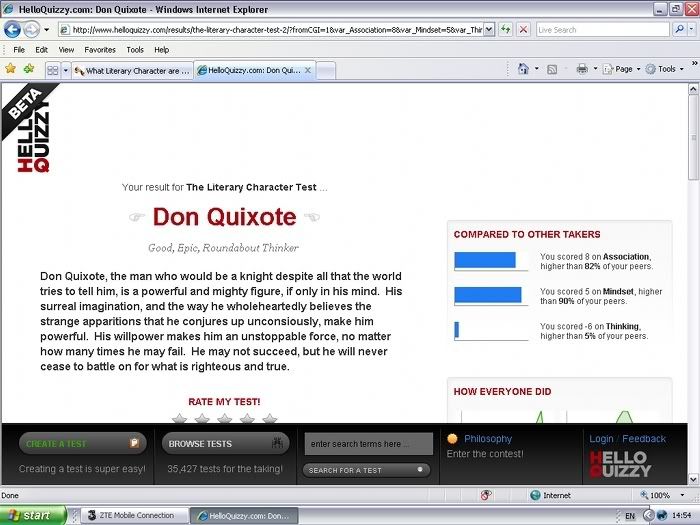
Task: Open the Page toolbar menu
Action: point(621,69)
